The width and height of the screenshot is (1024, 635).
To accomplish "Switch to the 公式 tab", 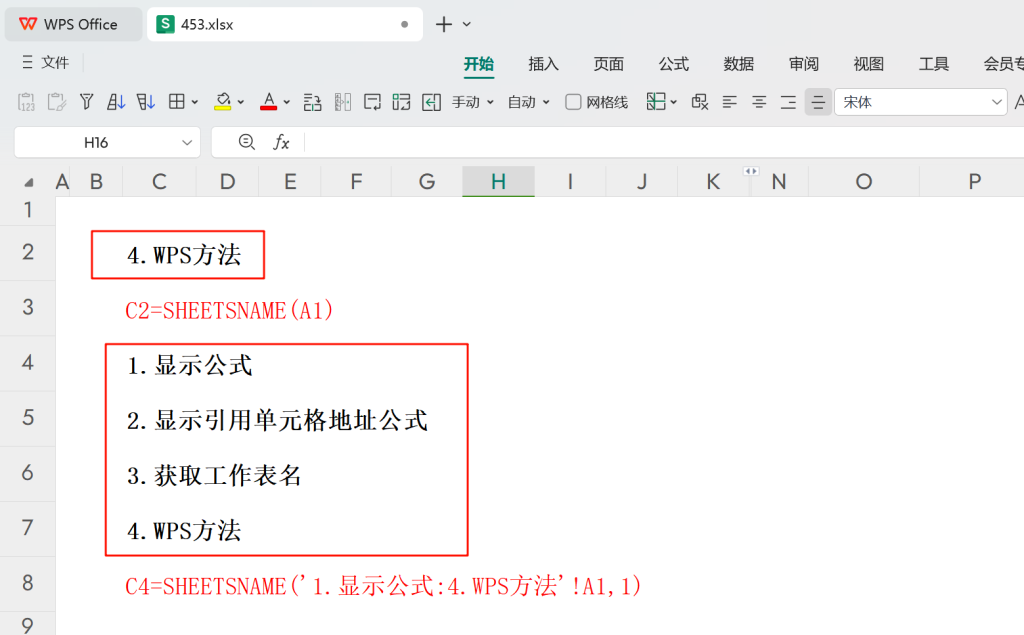I will click(673, 64).
